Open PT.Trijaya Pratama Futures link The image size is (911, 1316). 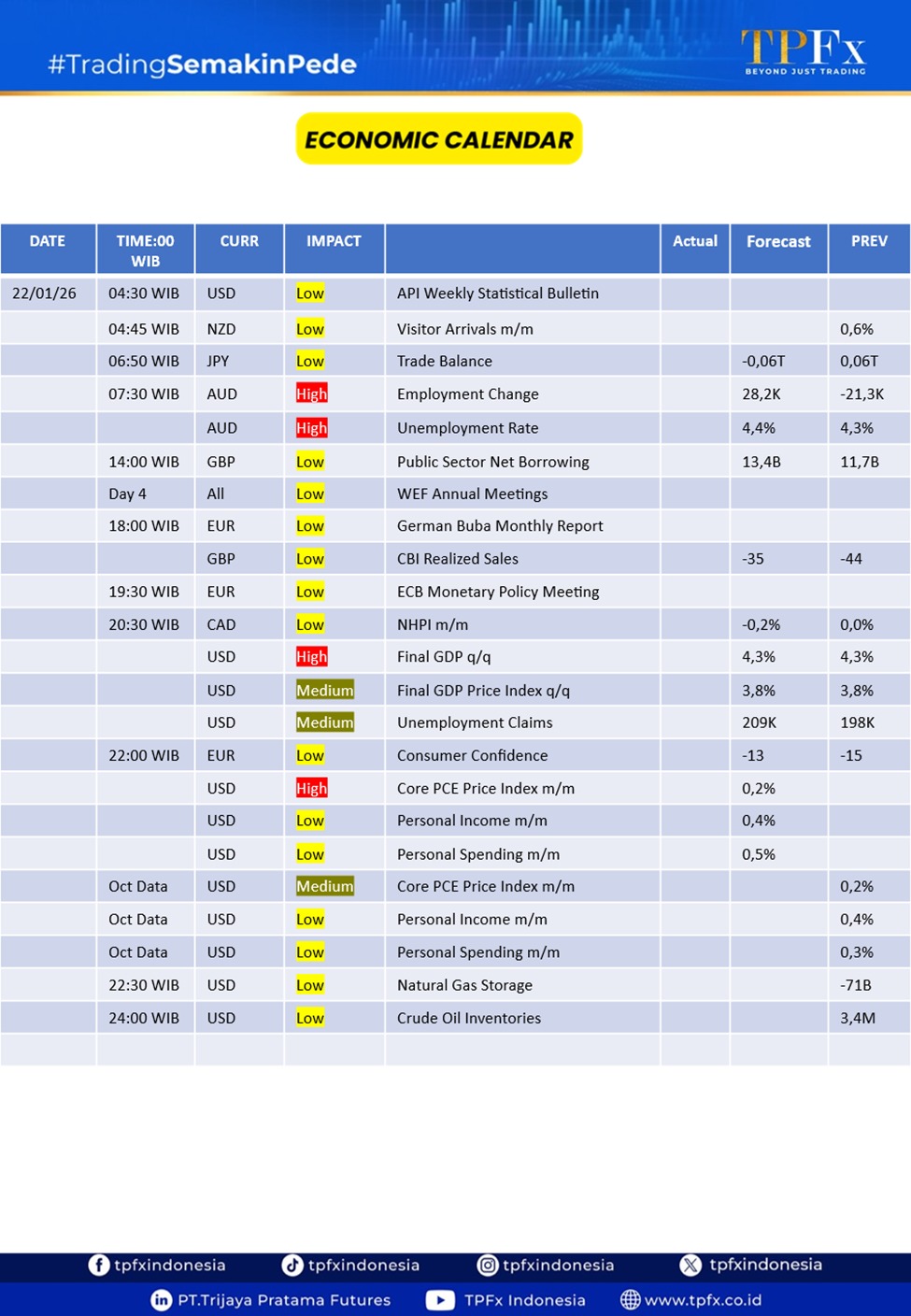point(284,1300)
